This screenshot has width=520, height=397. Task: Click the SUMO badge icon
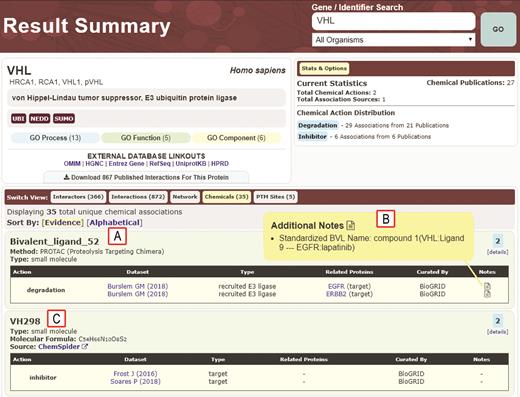click(64, 118)
